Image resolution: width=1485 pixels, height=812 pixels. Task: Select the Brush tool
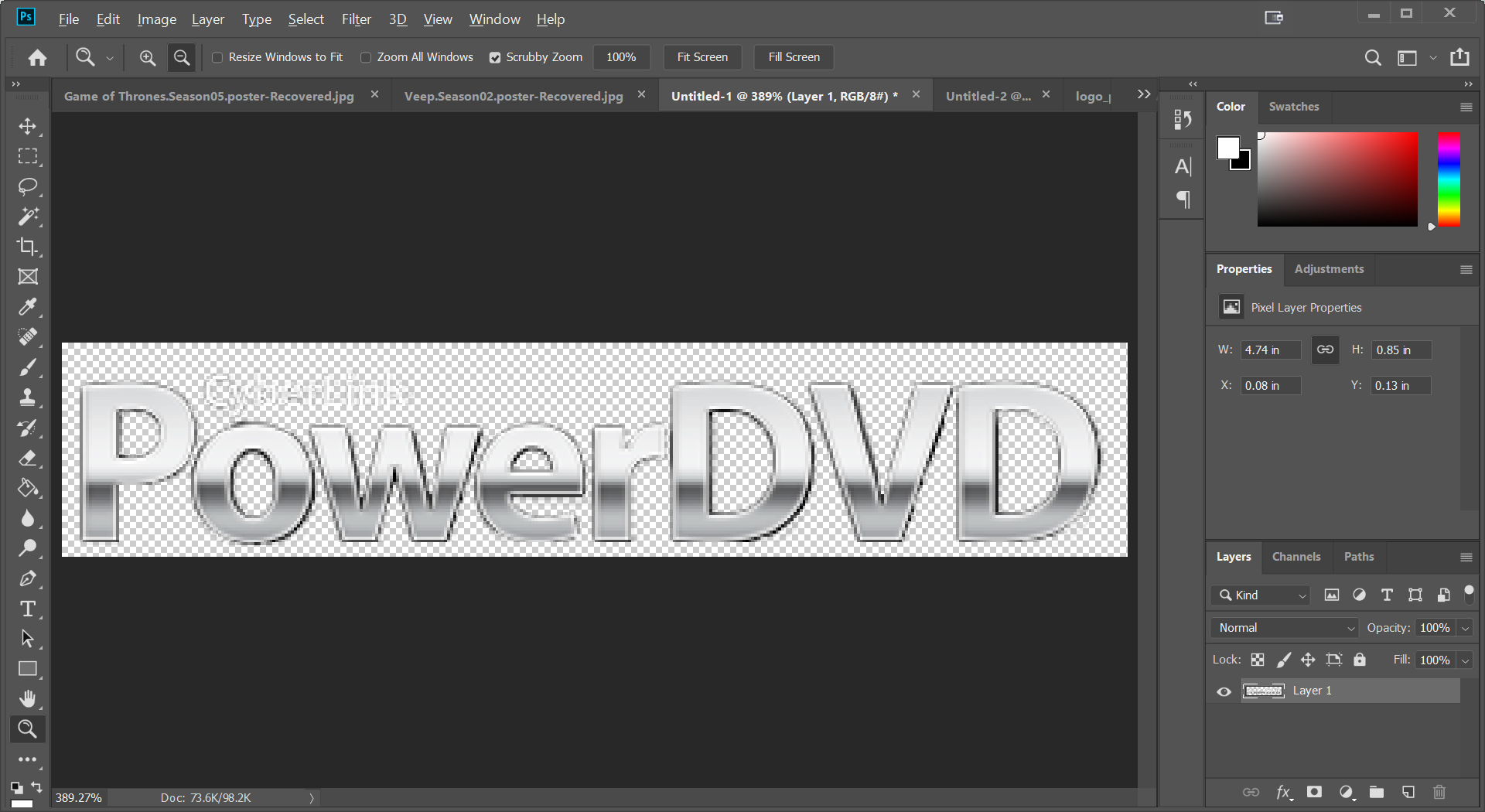28,367
